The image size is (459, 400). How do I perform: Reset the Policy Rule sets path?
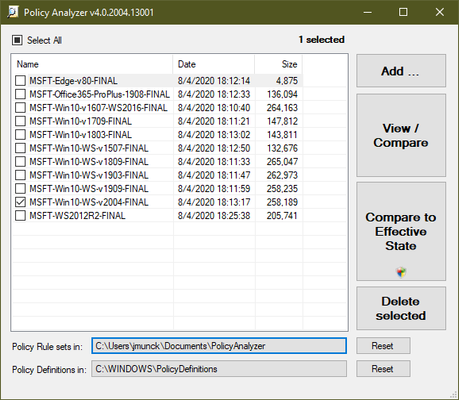click(383, 346)
